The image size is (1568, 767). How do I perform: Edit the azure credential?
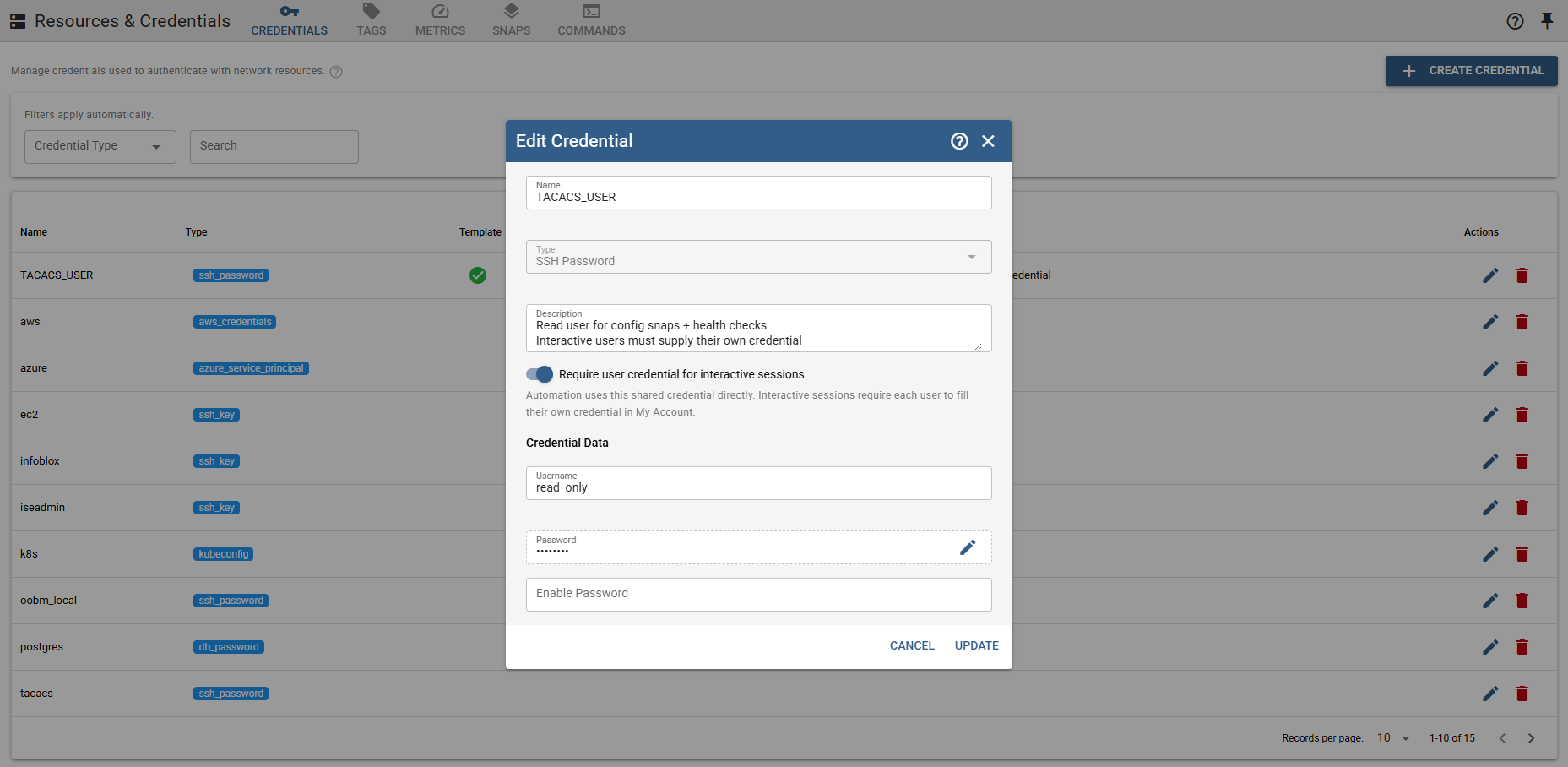point(1490,368)
